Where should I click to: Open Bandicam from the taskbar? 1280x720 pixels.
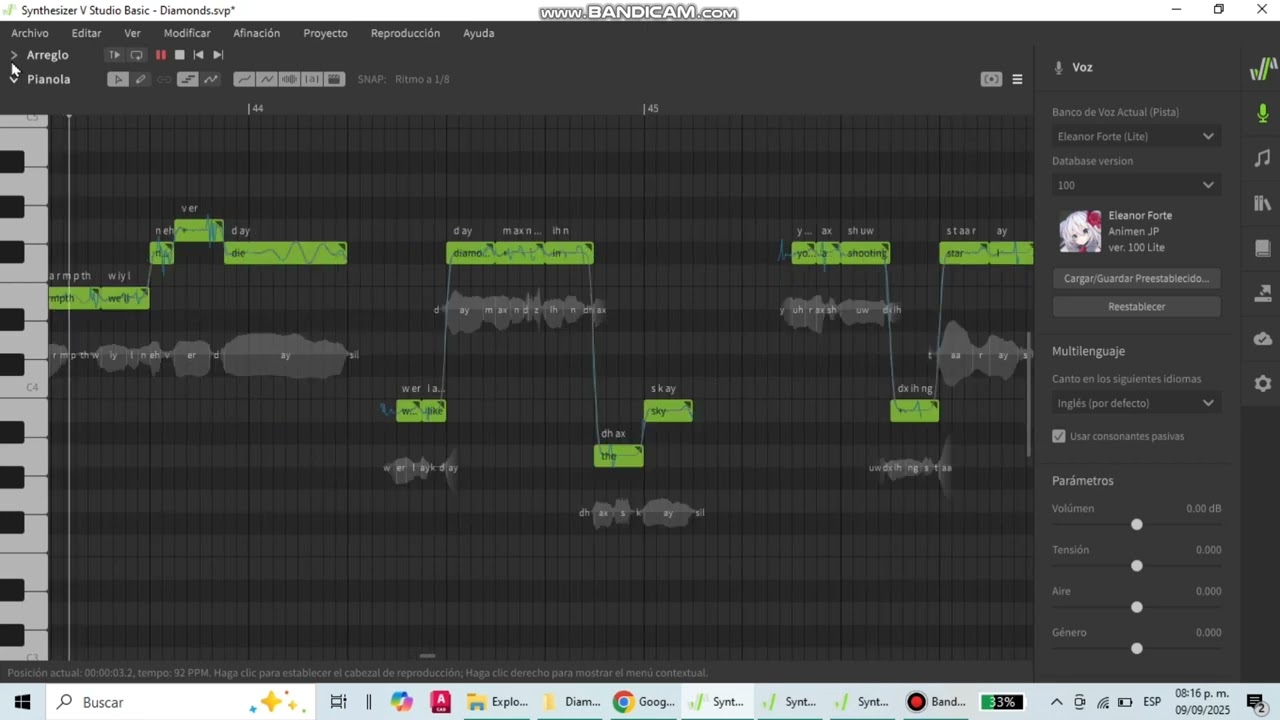[937, 702]
